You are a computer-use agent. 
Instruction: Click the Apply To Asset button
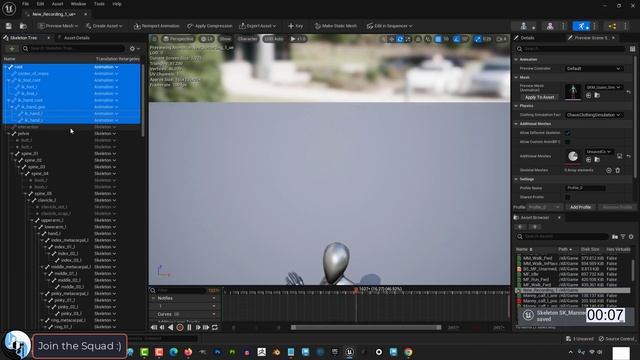point(539,97)
